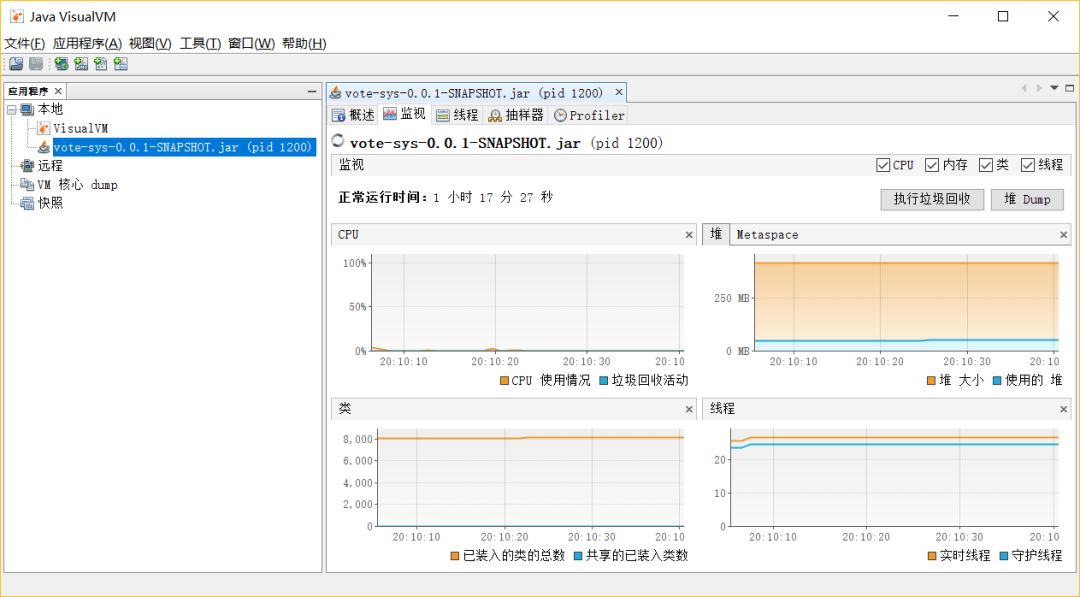Viewport: 1080px width, 597px height.
Task: Minimize the 应用程序 panel
Action: point(312,92)
